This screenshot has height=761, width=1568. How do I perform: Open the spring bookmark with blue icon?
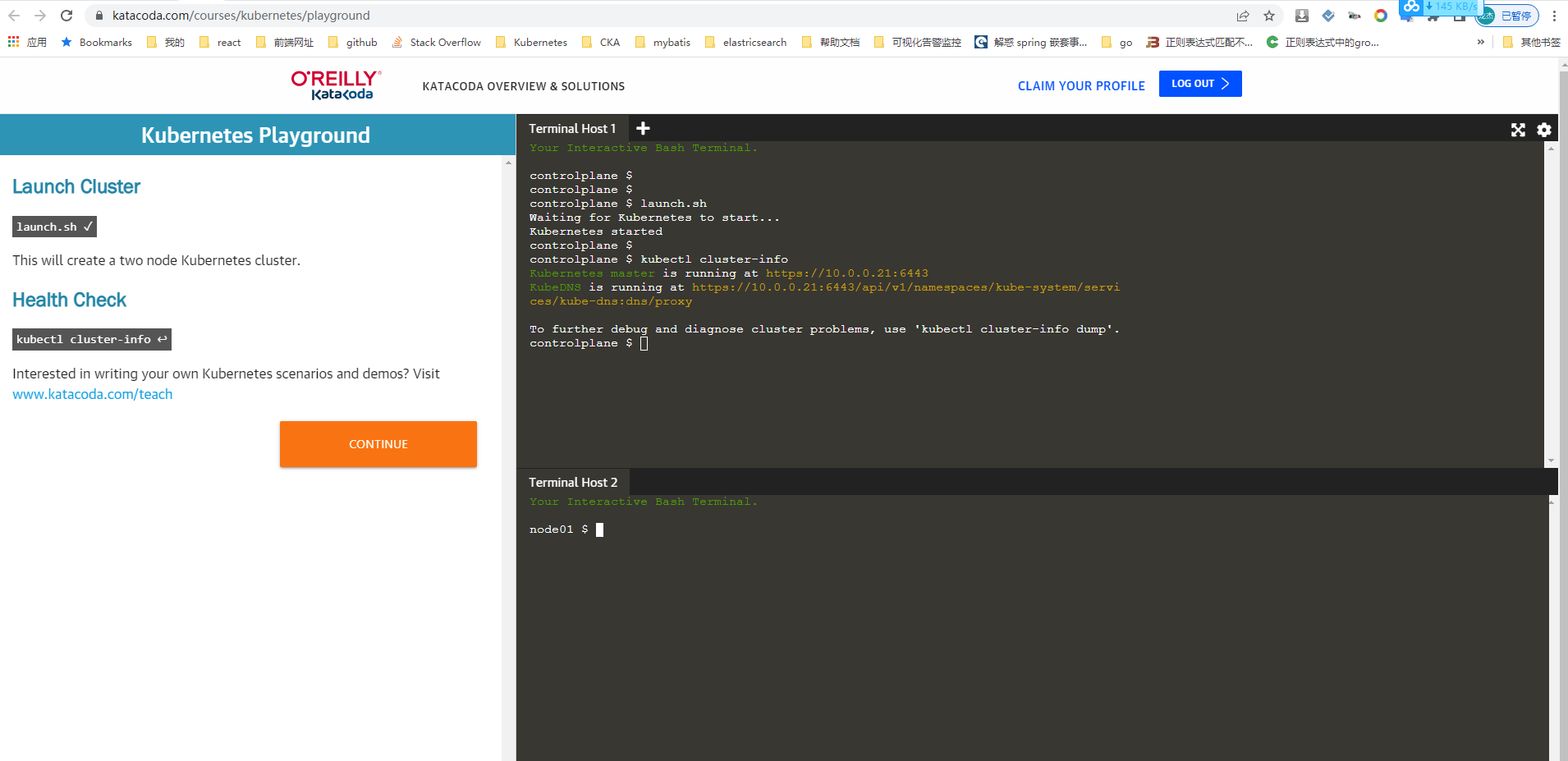click(1030, 42)
